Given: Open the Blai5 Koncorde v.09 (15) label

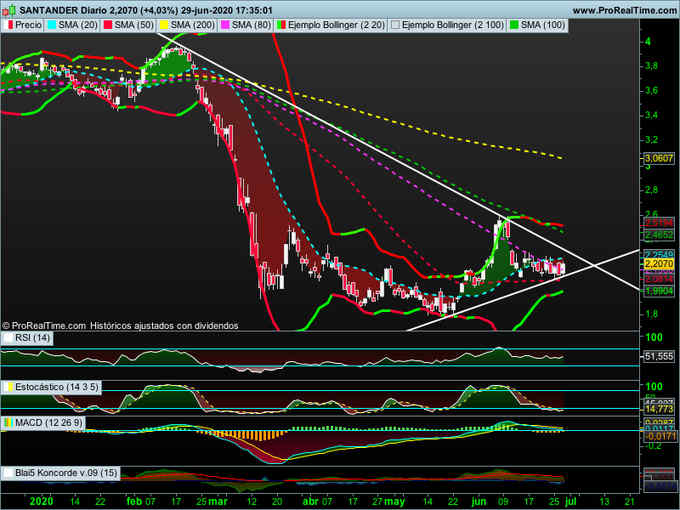Looking at the screenshot, I should tap(66, 473).
